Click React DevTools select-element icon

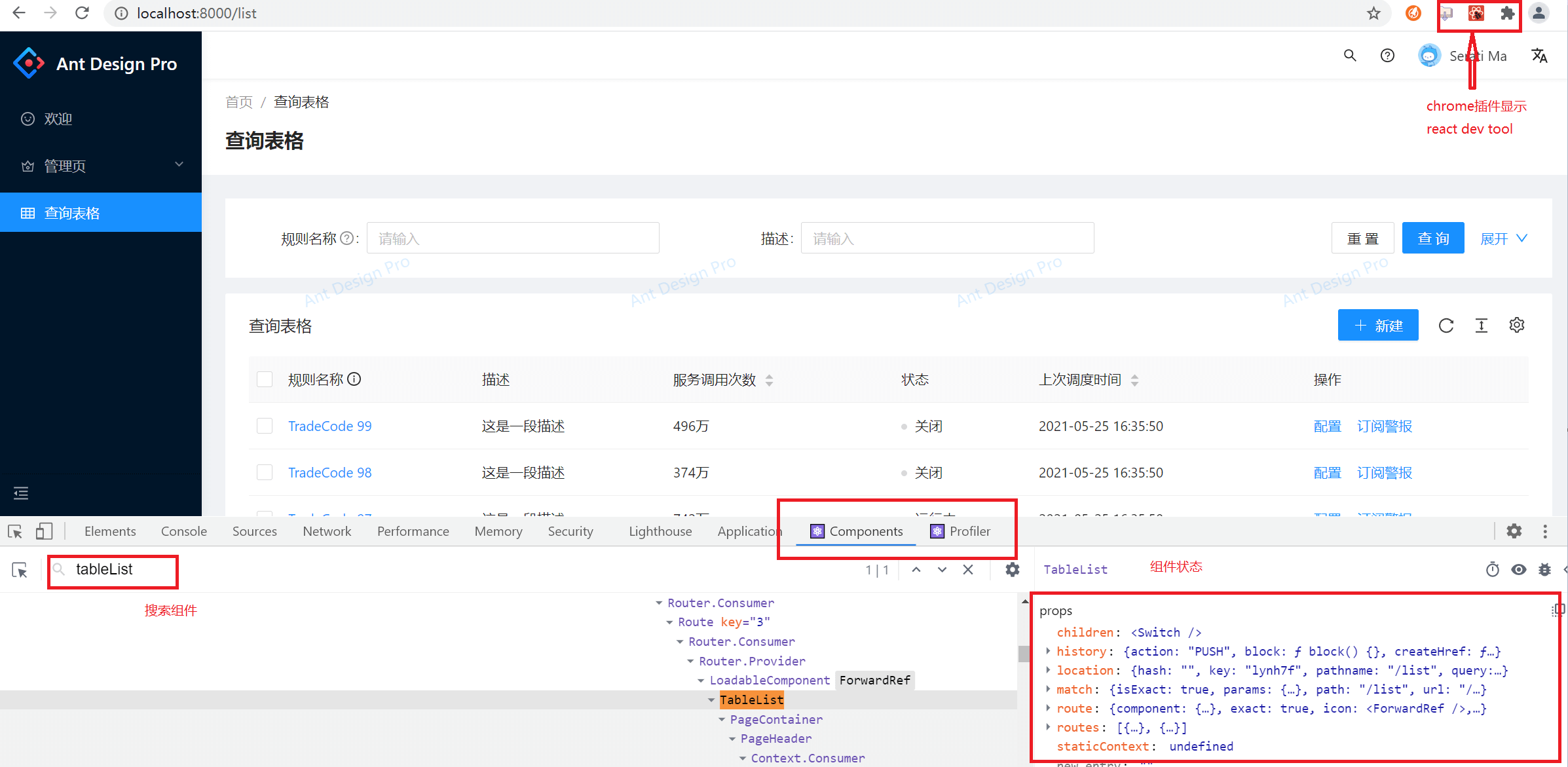click(x=20, y=571)
